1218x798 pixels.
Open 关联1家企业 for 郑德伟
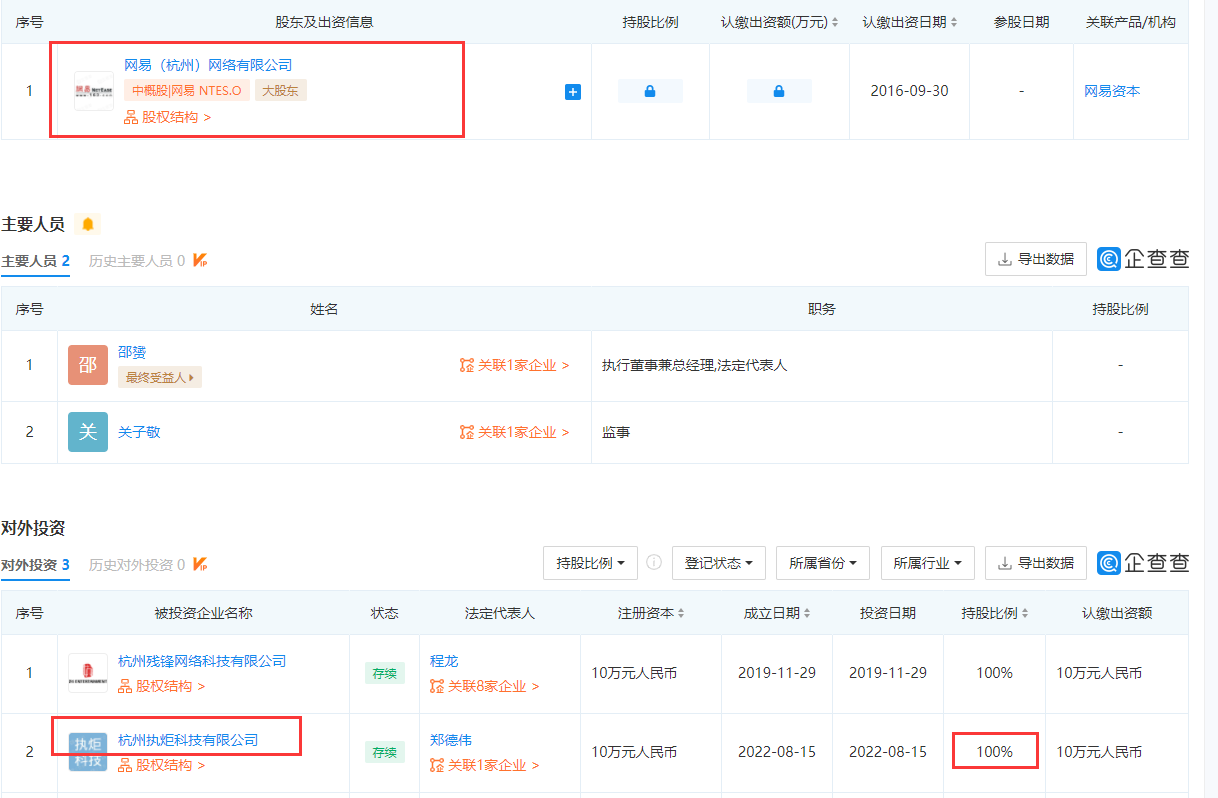[x=485, y=765]
